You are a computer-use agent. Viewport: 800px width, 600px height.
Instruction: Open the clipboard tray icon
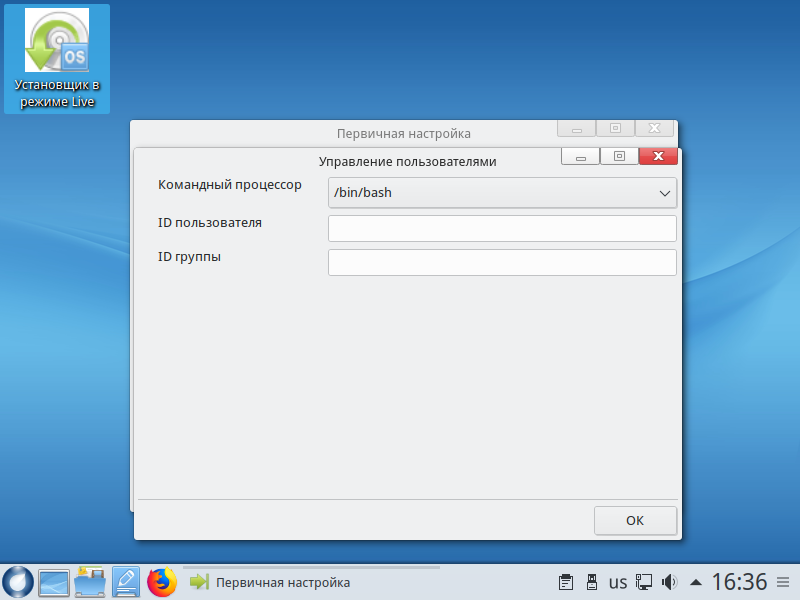[x=565, y=582]
